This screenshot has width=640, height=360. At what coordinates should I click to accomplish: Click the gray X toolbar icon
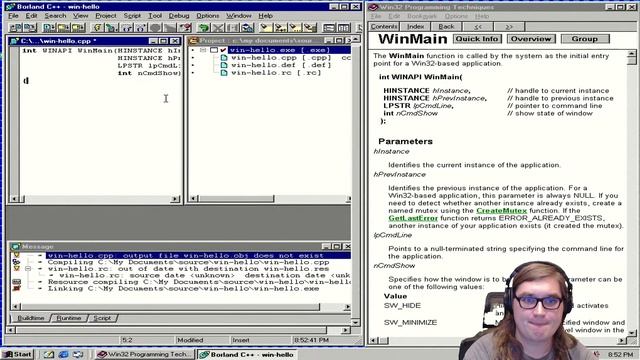tap(218, 28)
